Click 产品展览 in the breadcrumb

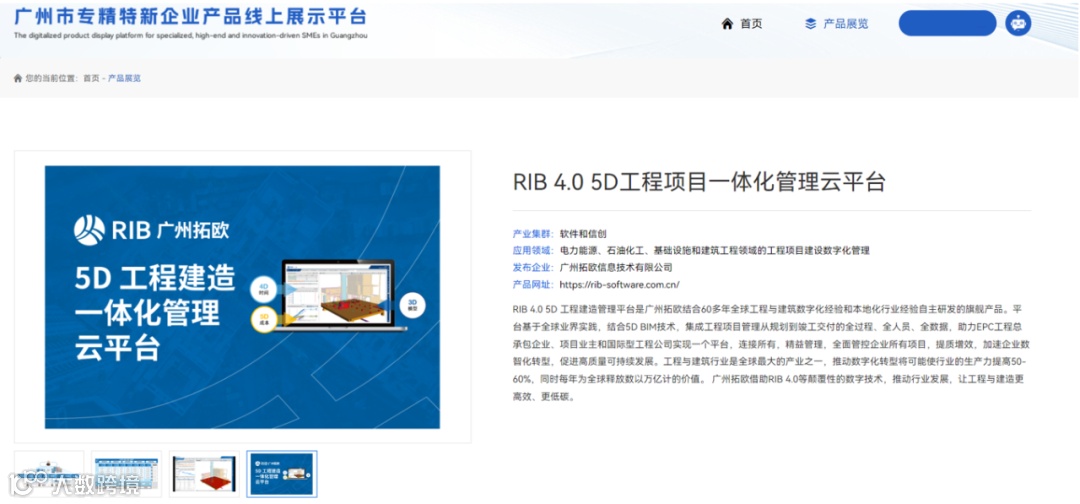125,78
